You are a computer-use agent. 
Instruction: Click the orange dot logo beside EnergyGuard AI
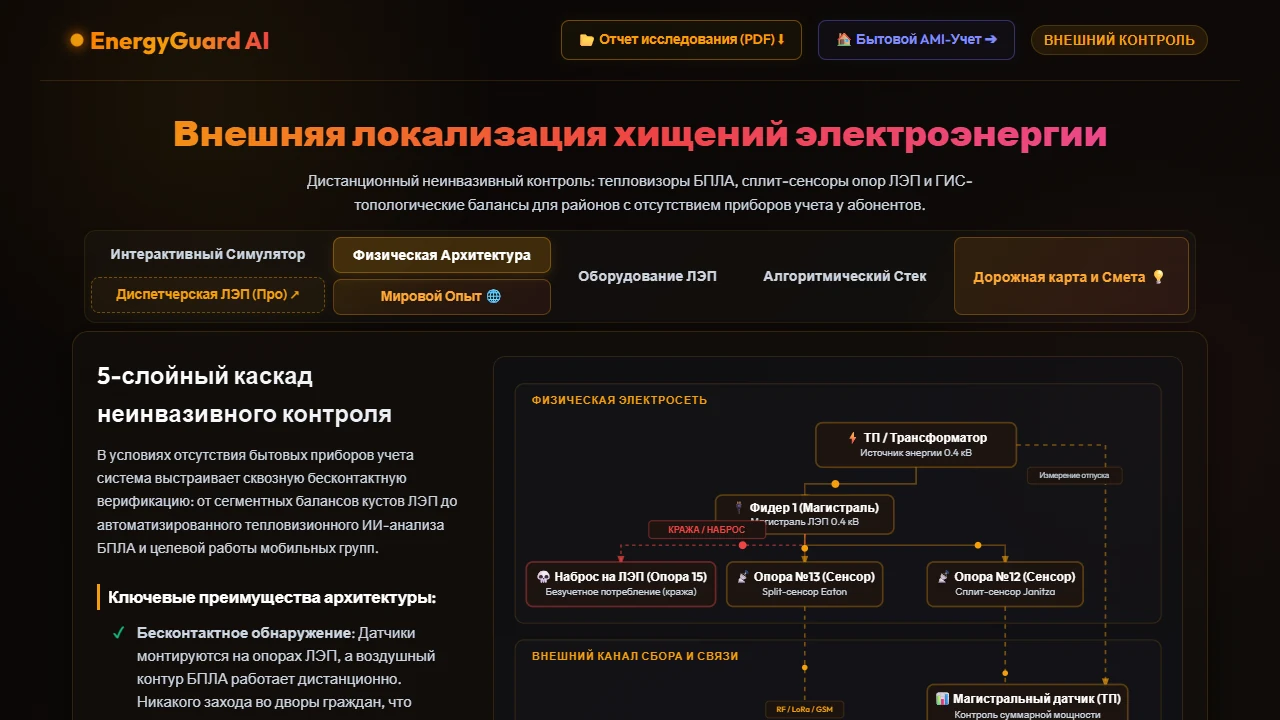77,41
